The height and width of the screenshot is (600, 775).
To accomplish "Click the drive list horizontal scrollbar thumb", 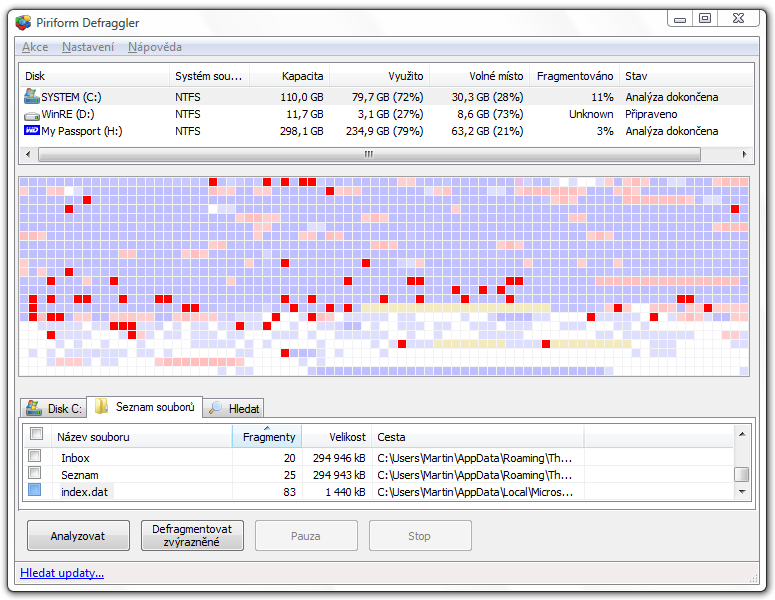I will (x=369, y=154).
